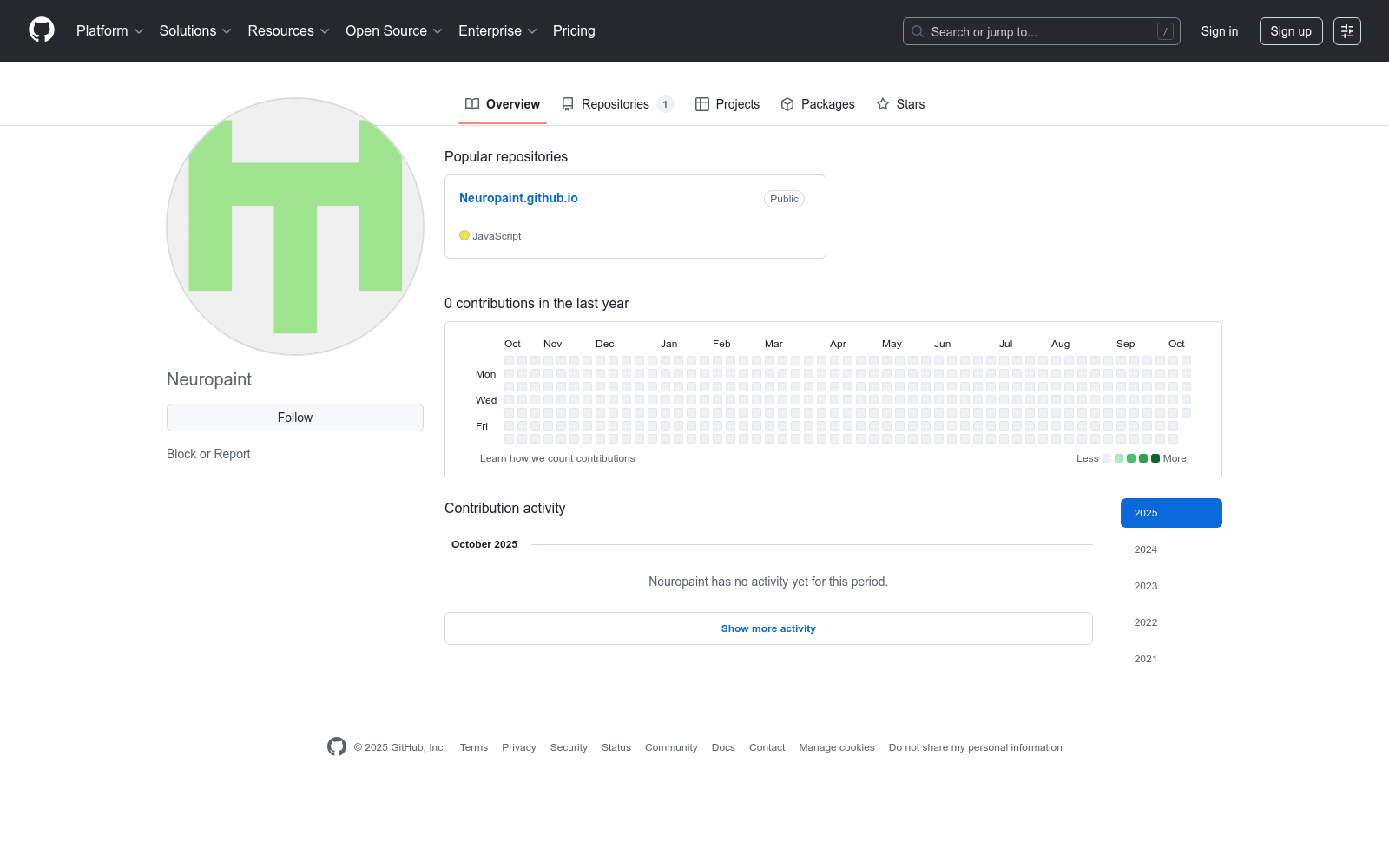
Task: Click the Sign in link
Action: click(x=1220, y=31)
